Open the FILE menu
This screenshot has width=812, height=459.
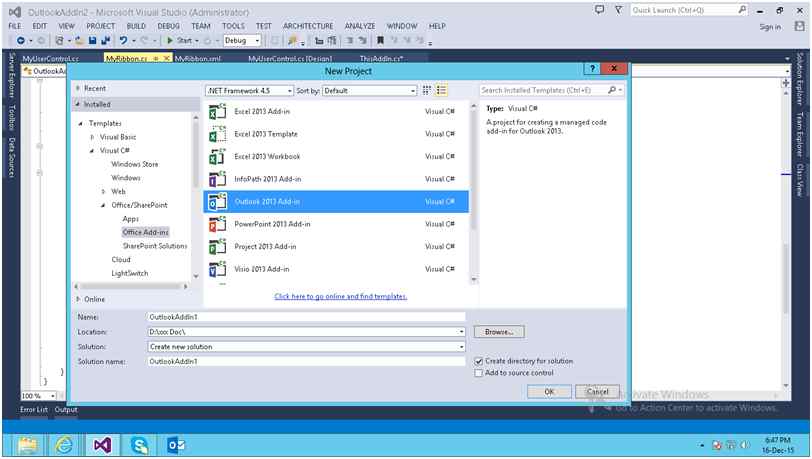tap(14, 26)
